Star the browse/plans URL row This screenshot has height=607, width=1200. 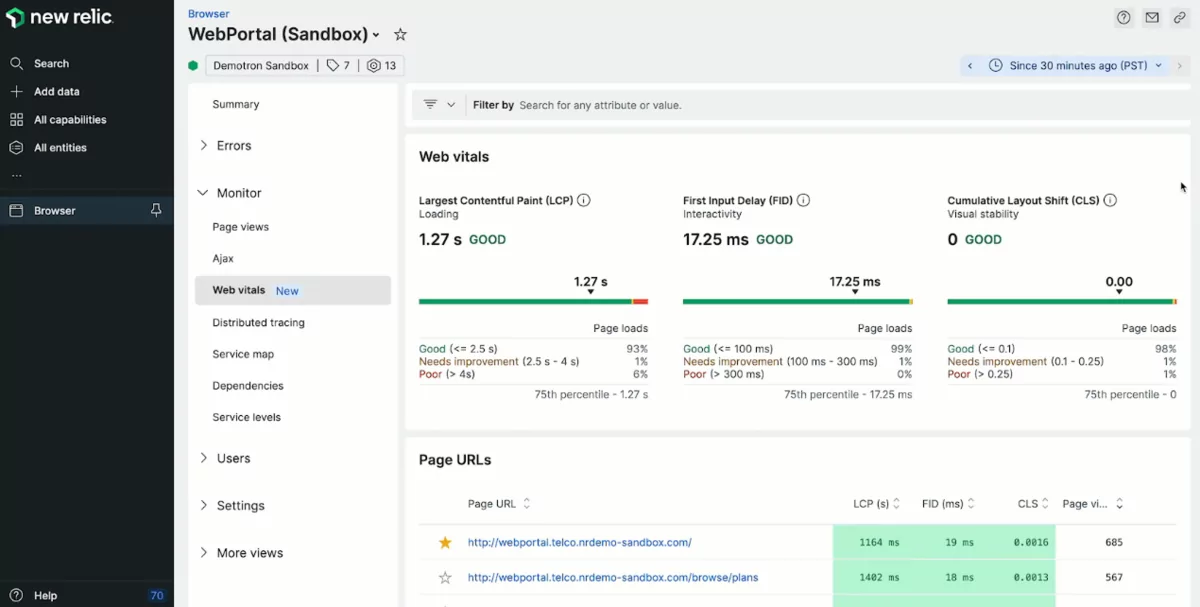point(445,577)
